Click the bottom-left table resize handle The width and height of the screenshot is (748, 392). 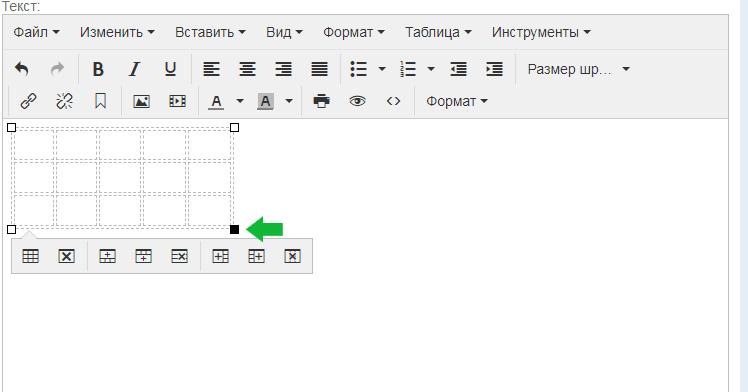pos(11,229)
